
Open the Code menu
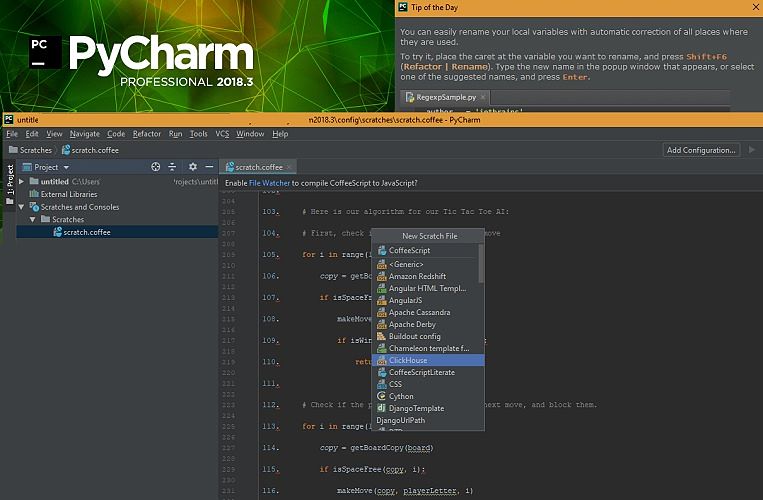coord(116,134)
